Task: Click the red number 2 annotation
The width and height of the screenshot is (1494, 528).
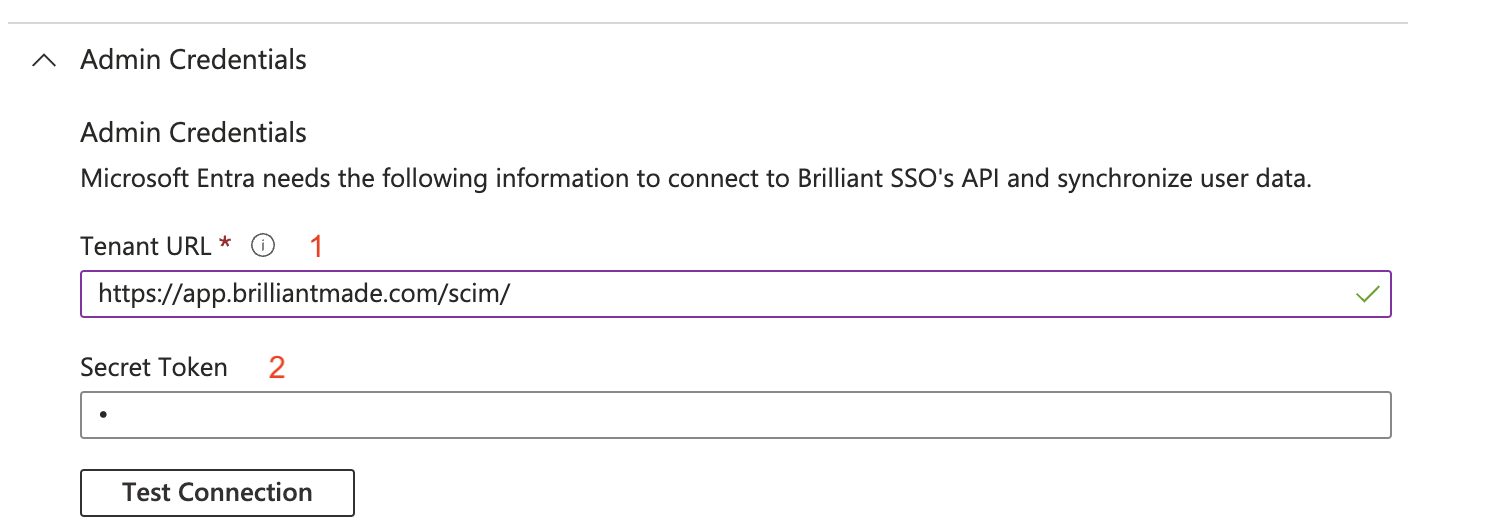Action: [277, 368]
